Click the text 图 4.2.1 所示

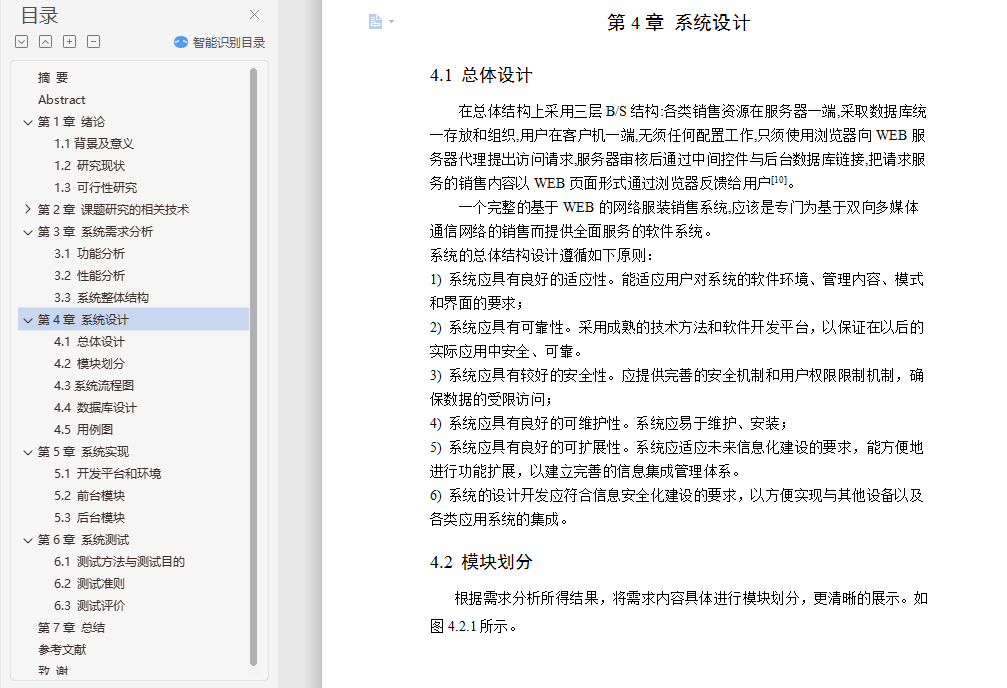click(x=473, y=626)
